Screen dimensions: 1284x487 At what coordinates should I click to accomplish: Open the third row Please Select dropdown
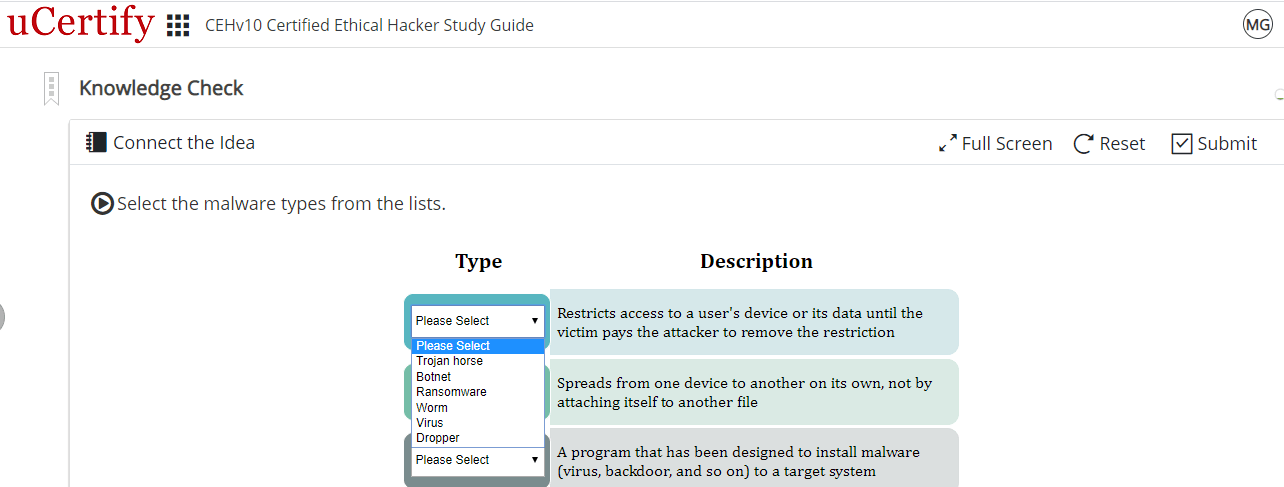(x=478, y=460)
